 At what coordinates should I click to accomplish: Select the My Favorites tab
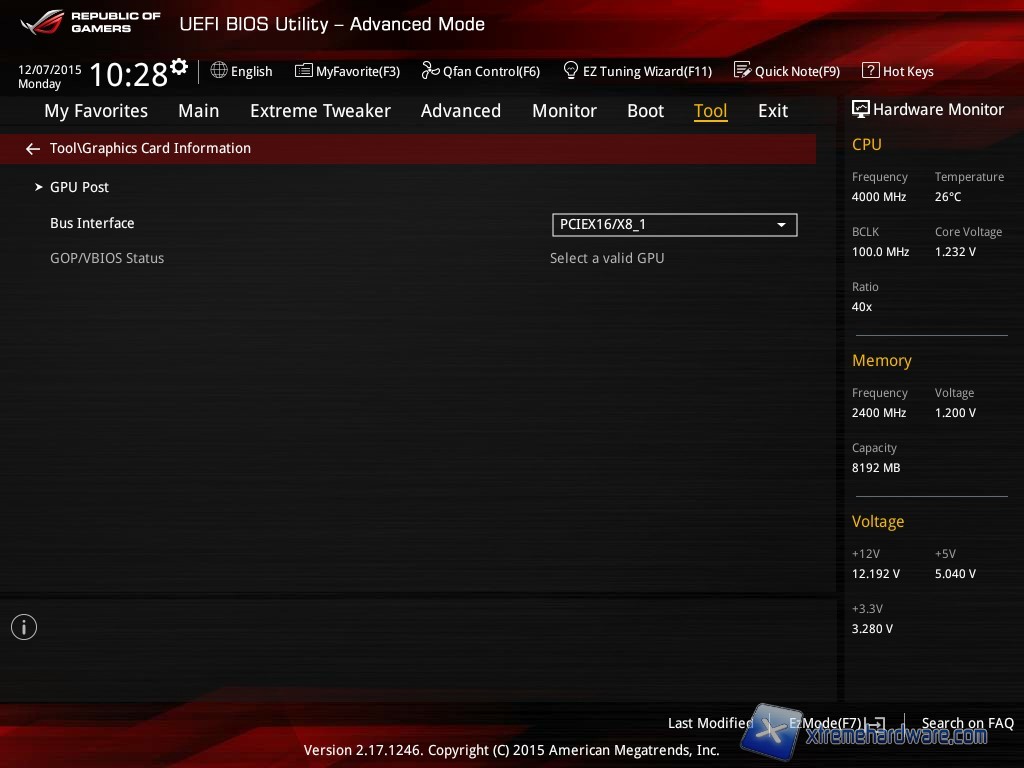[96, 111]
